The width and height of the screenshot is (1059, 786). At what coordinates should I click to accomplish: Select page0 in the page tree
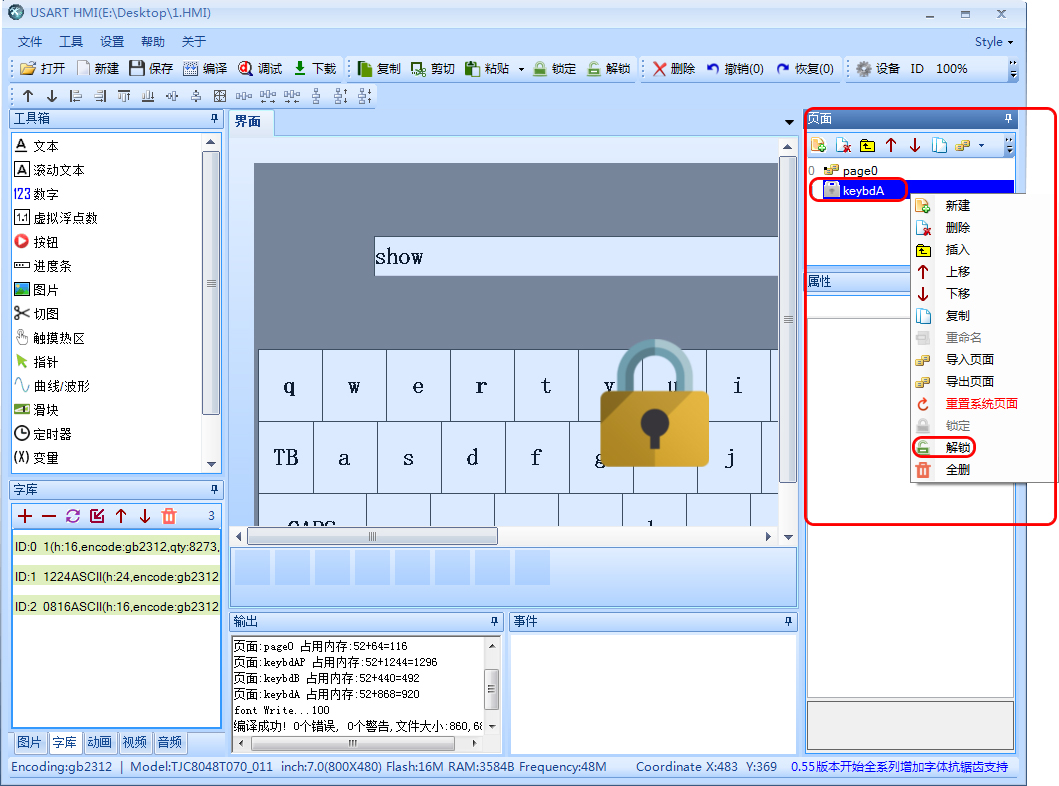point(859,171)
